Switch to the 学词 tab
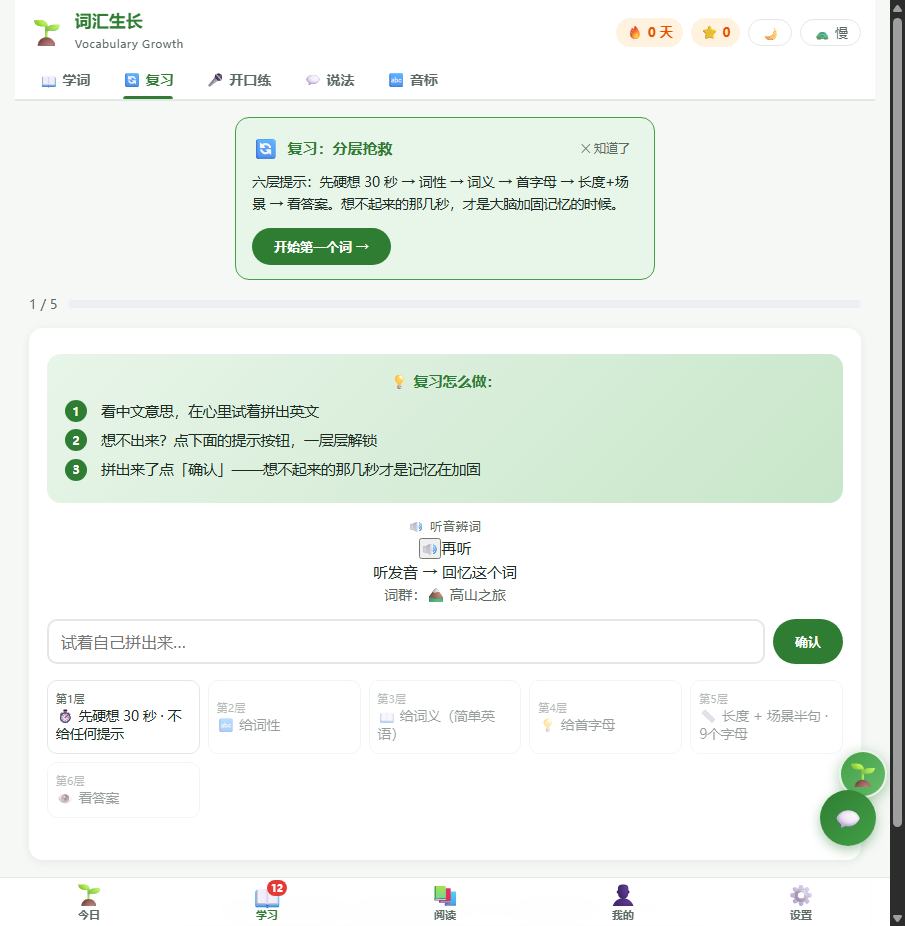The width and height of the screenshot is (905, 926). pos(66,80)
